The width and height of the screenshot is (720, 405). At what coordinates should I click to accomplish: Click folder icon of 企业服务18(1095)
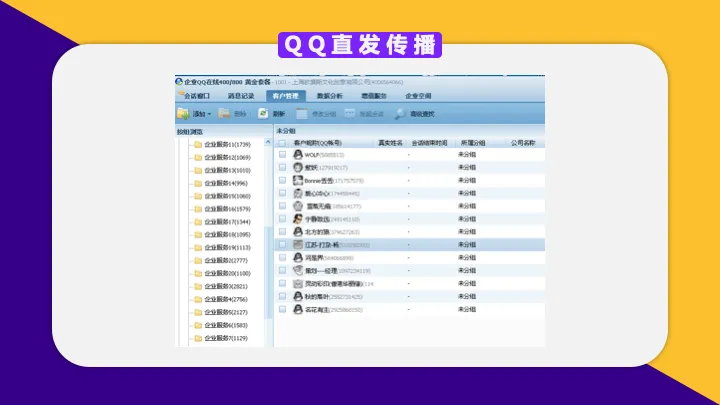point(198,235)
